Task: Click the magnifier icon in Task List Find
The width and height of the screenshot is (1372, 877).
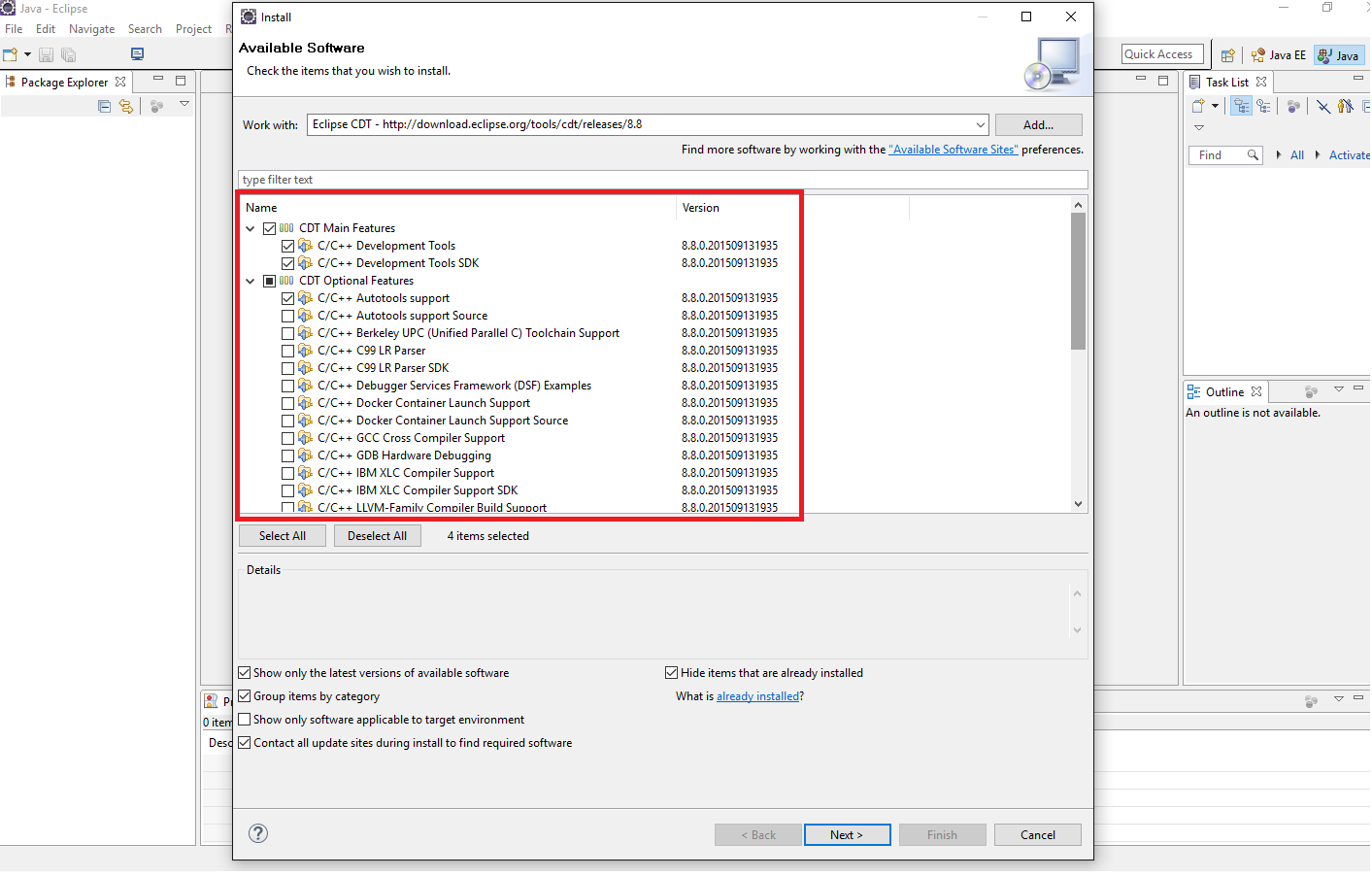Action: pos(1253,155)
